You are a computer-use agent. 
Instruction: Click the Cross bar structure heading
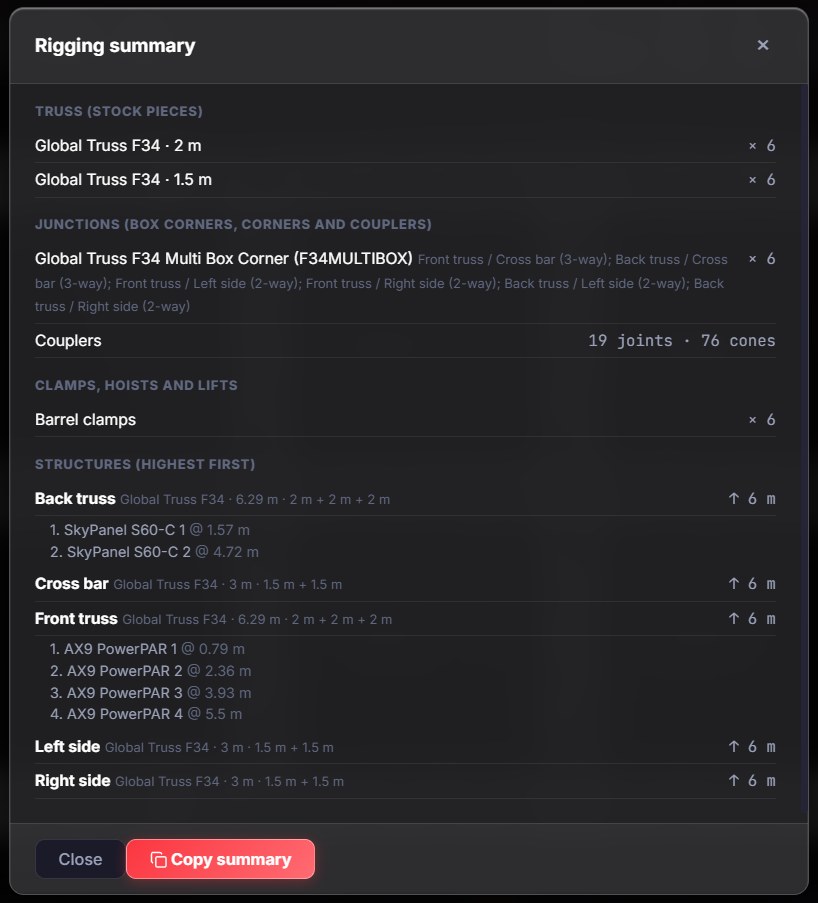coord(71,584)
